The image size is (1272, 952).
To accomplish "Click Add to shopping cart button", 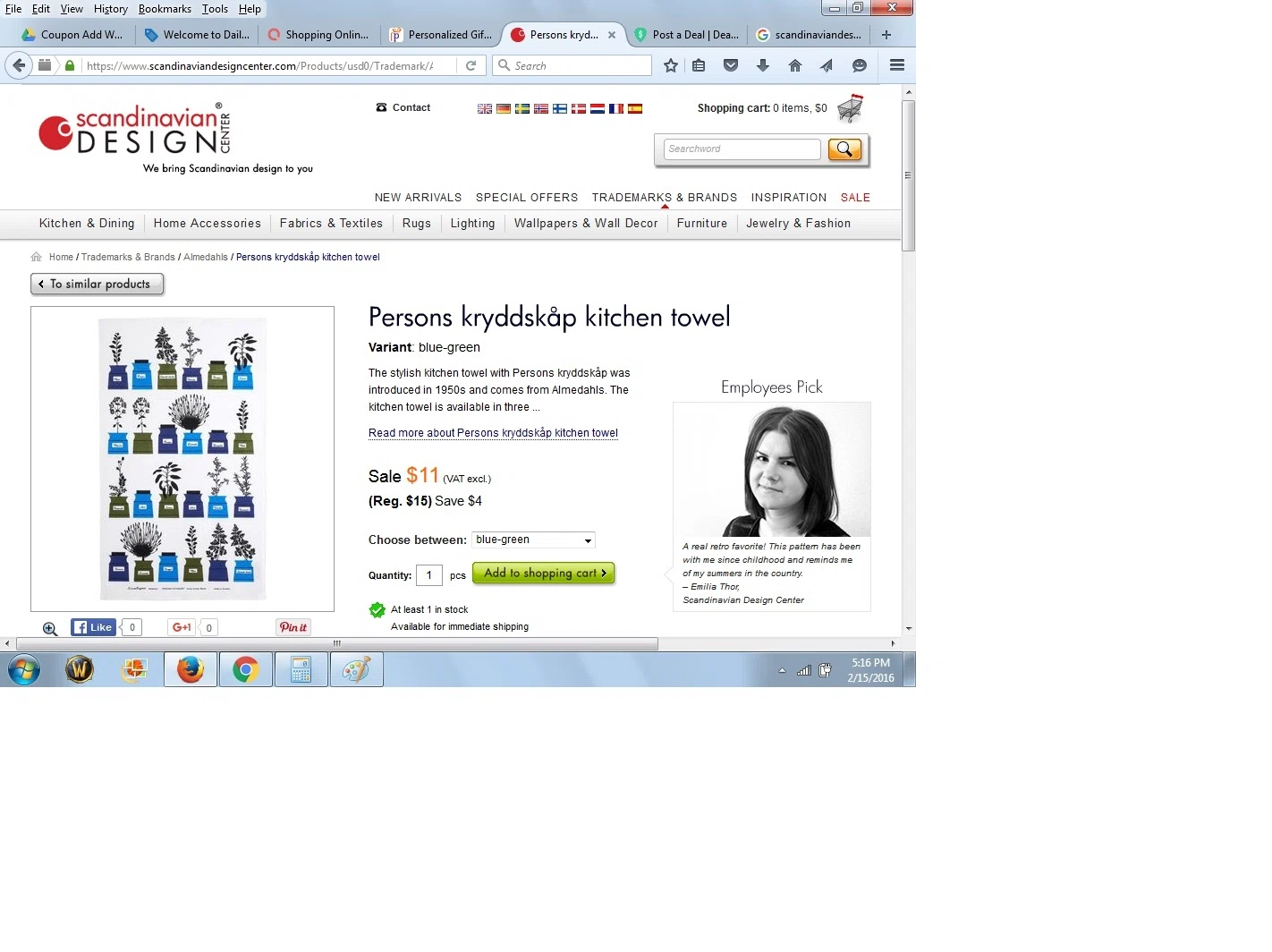I will pos(544,574).
